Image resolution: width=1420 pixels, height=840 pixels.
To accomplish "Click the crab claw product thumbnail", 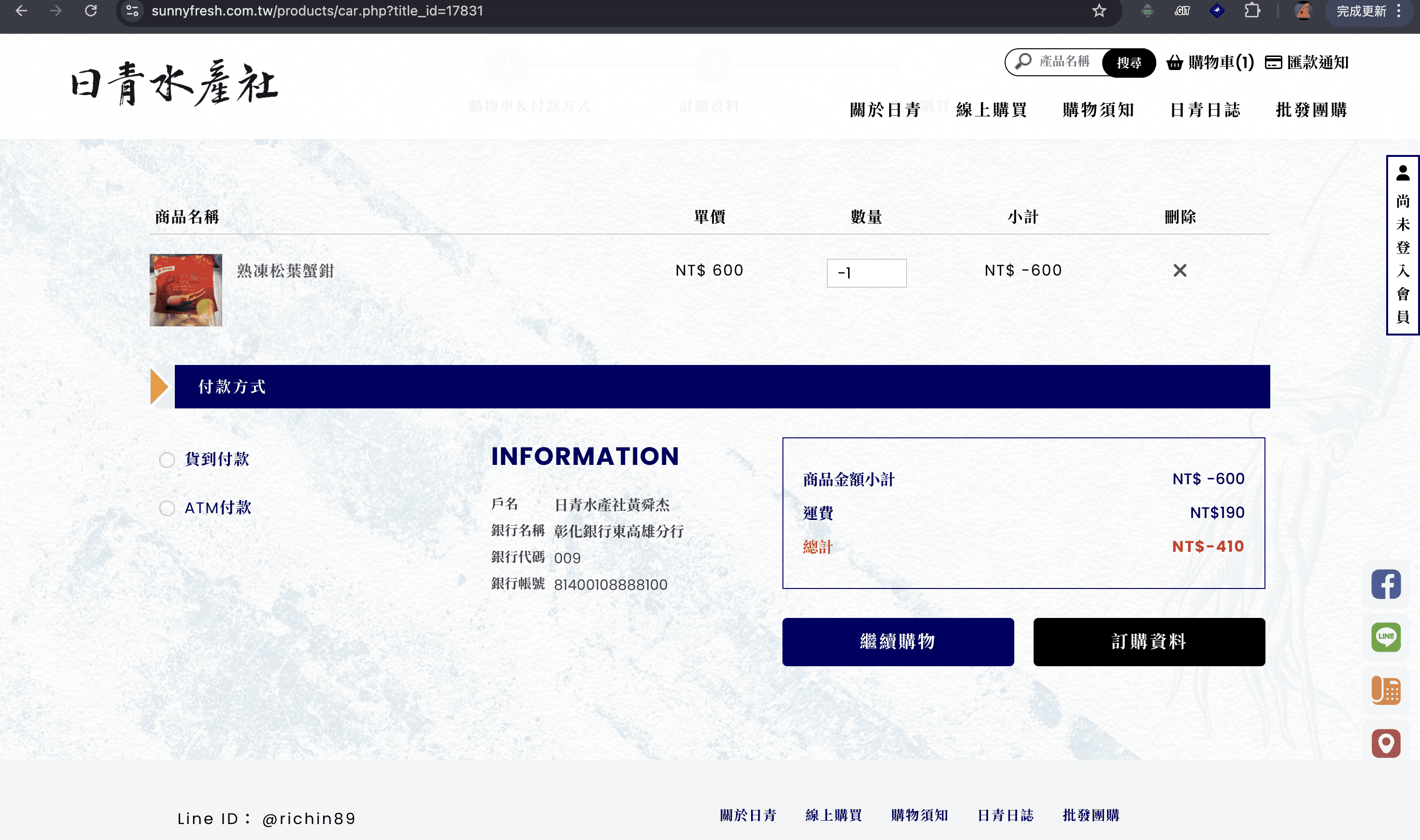I will 185,290.
